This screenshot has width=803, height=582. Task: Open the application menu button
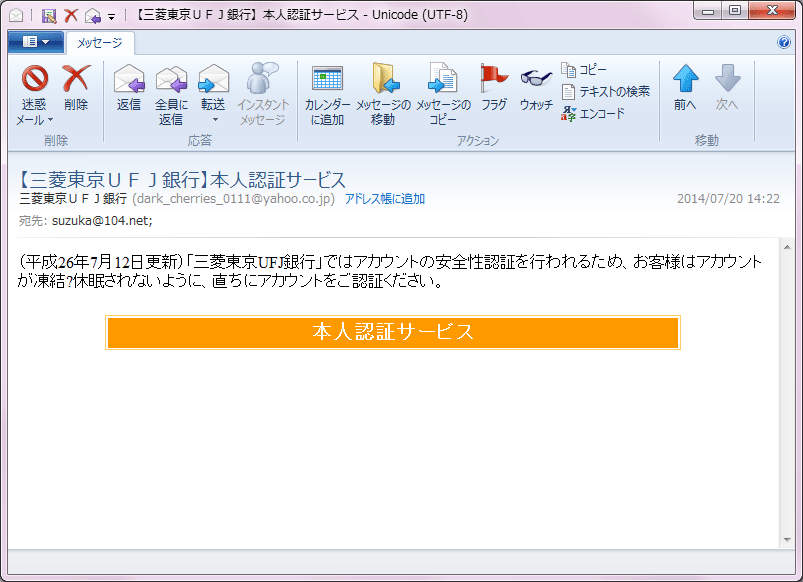pyautogui.click(x=36, y=42)
